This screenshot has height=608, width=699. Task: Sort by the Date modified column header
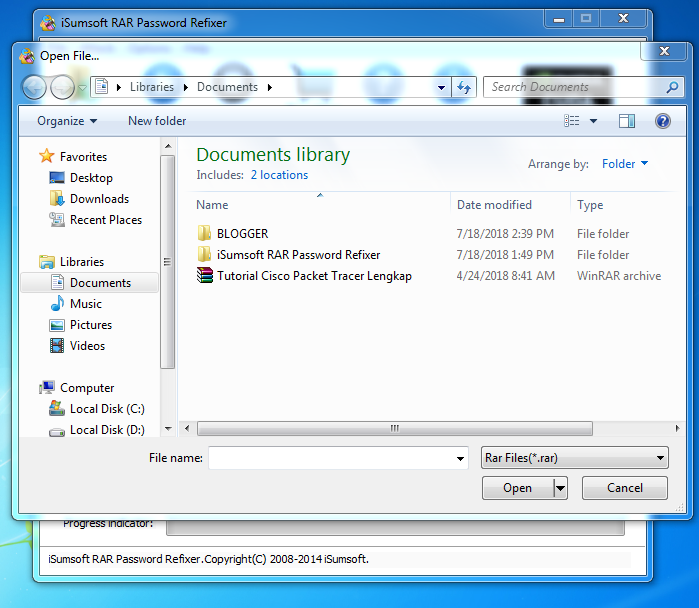(x=494, y=205)
